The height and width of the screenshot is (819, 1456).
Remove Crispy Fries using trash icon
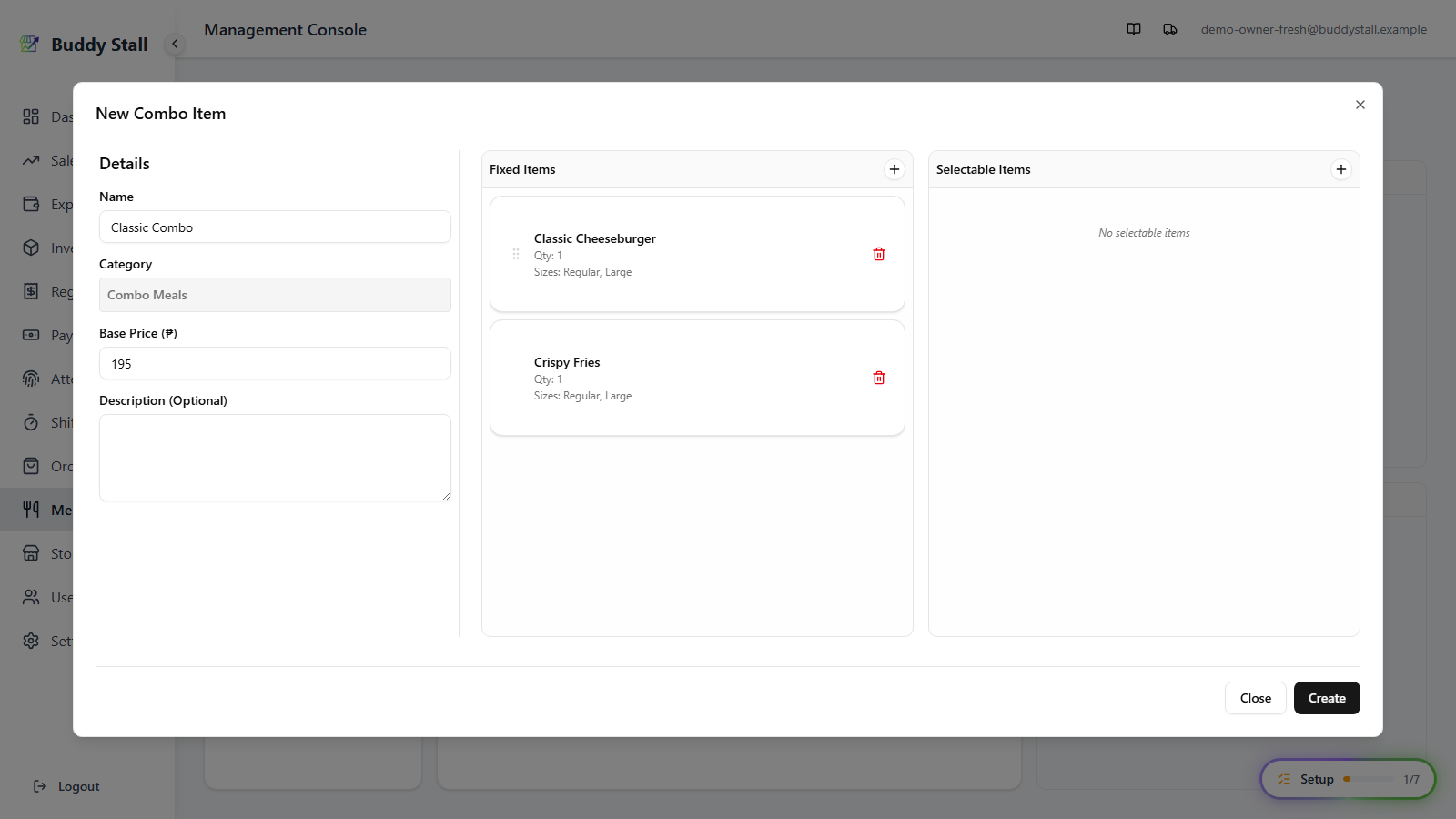pyautogui.click(x=879, y=378)
